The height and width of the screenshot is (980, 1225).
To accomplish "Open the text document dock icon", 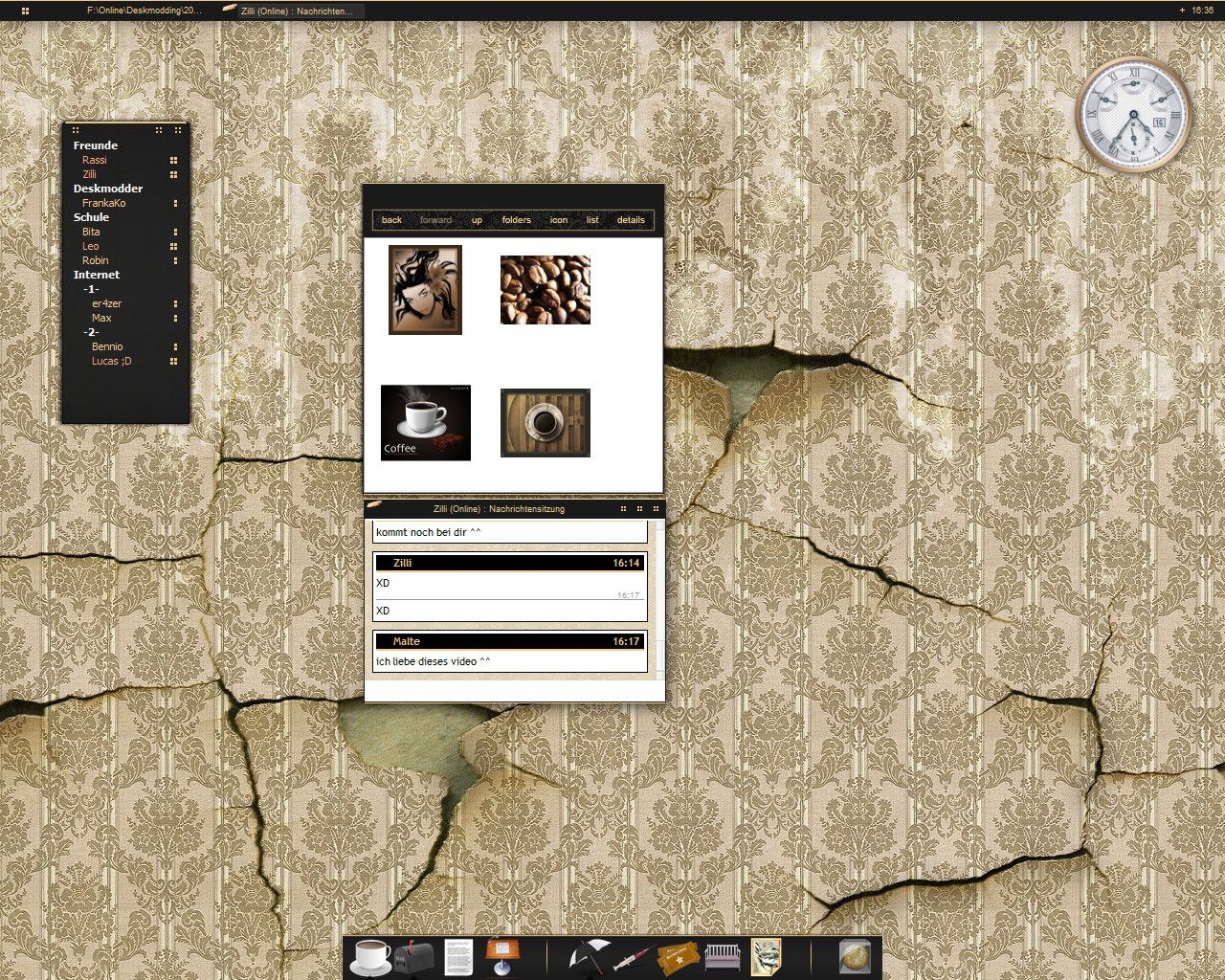I will pyautogui.click(x=458, y=956).
